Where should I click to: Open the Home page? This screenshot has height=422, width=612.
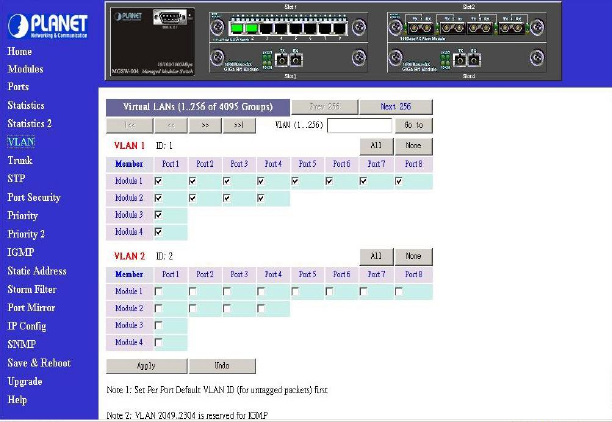[20, 51]
